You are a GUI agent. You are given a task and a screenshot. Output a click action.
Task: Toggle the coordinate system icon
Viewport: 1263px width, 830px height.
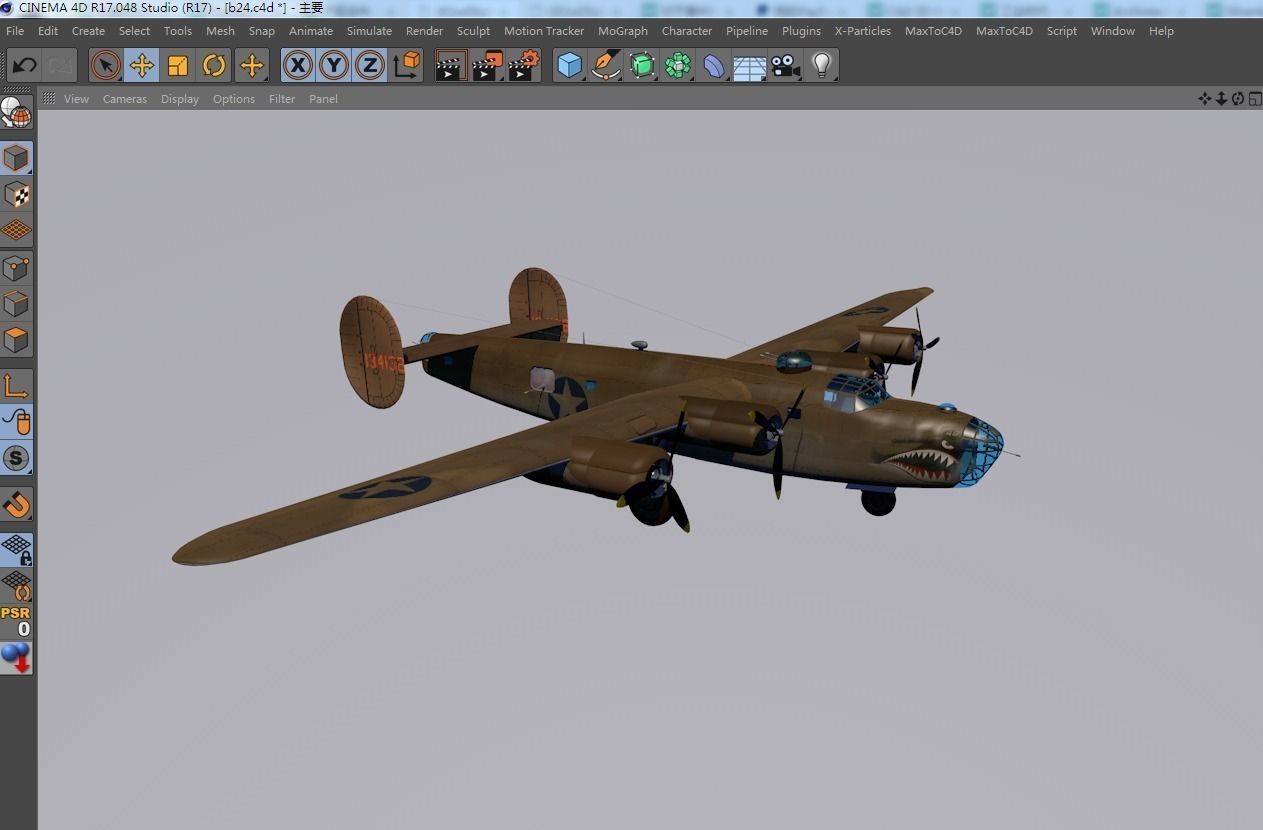(406, 66)
